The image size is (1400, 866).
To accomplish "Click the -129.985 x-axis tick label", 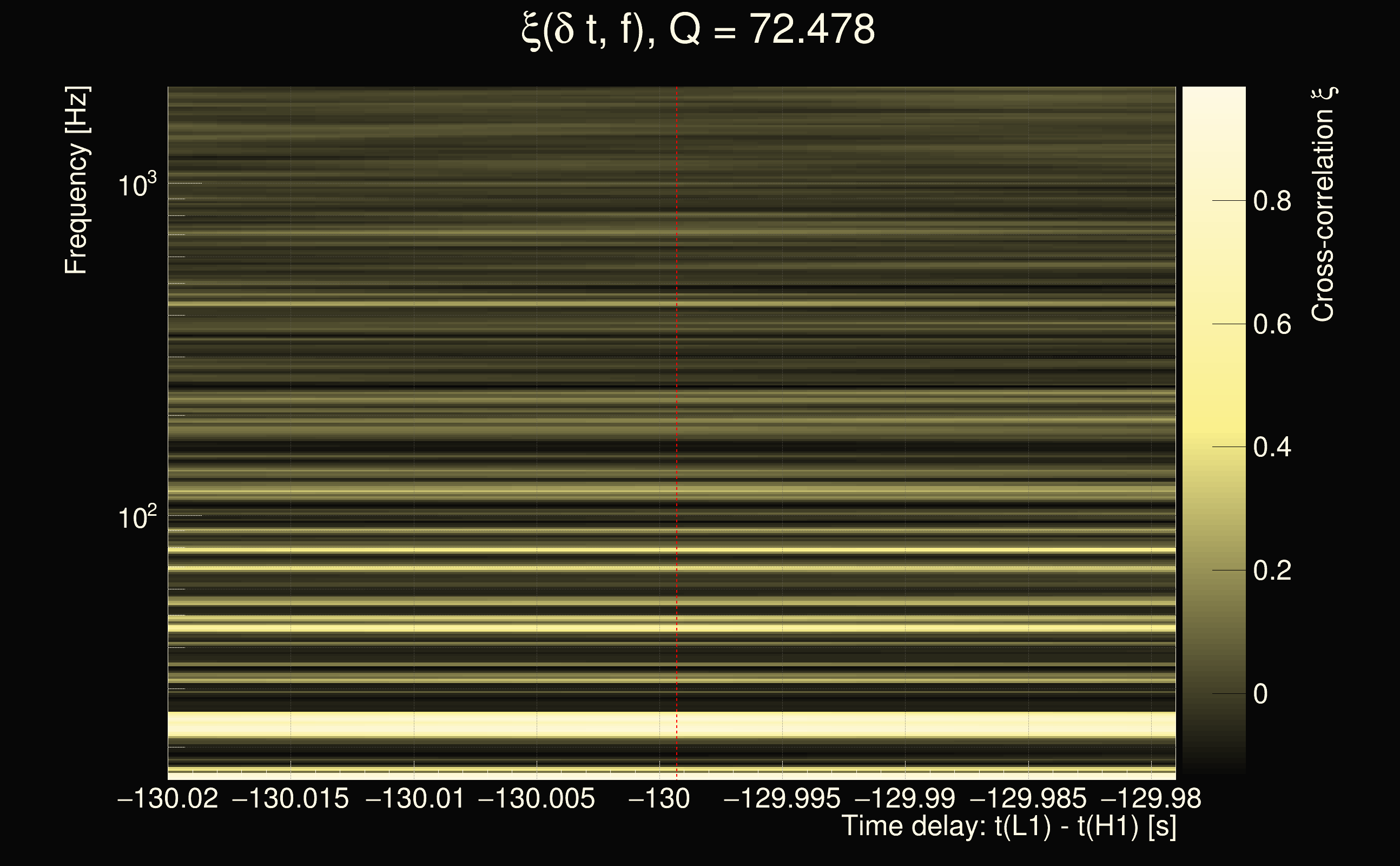I will click(1028, 798).
